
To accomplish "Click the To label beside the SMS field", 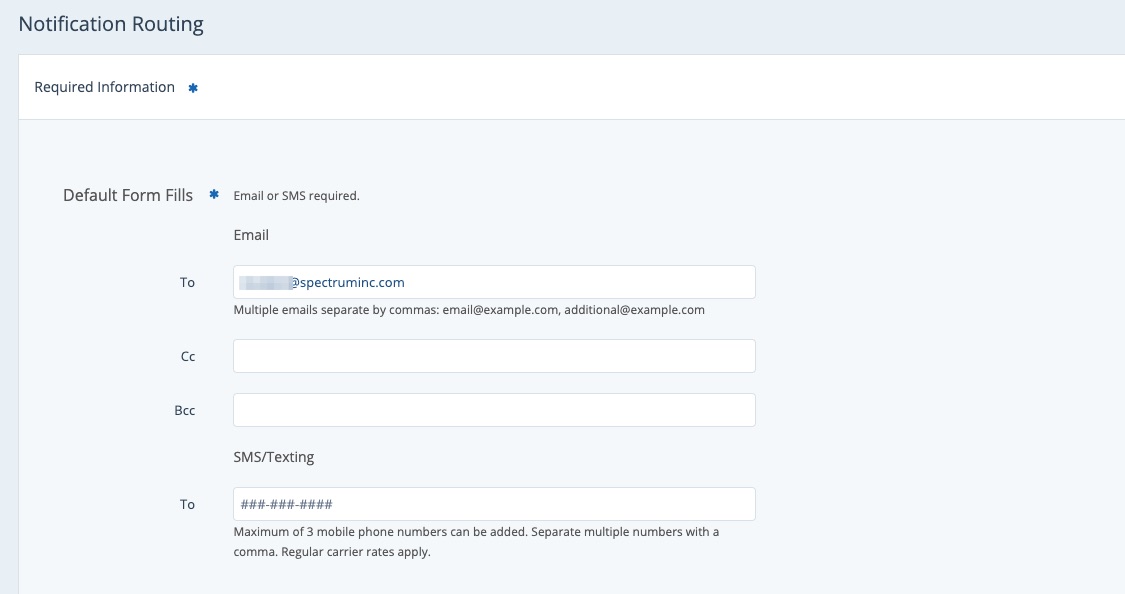I will pos(187,505).
